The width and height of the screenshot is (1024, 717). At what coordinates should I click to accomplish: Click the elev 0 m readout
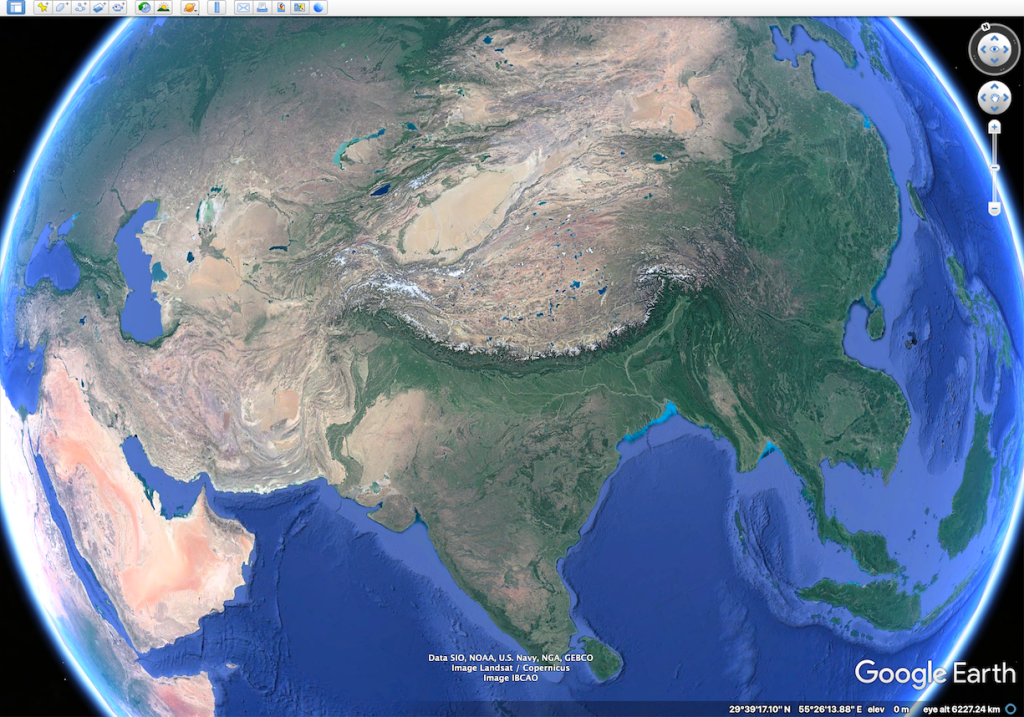coord(888,709)
